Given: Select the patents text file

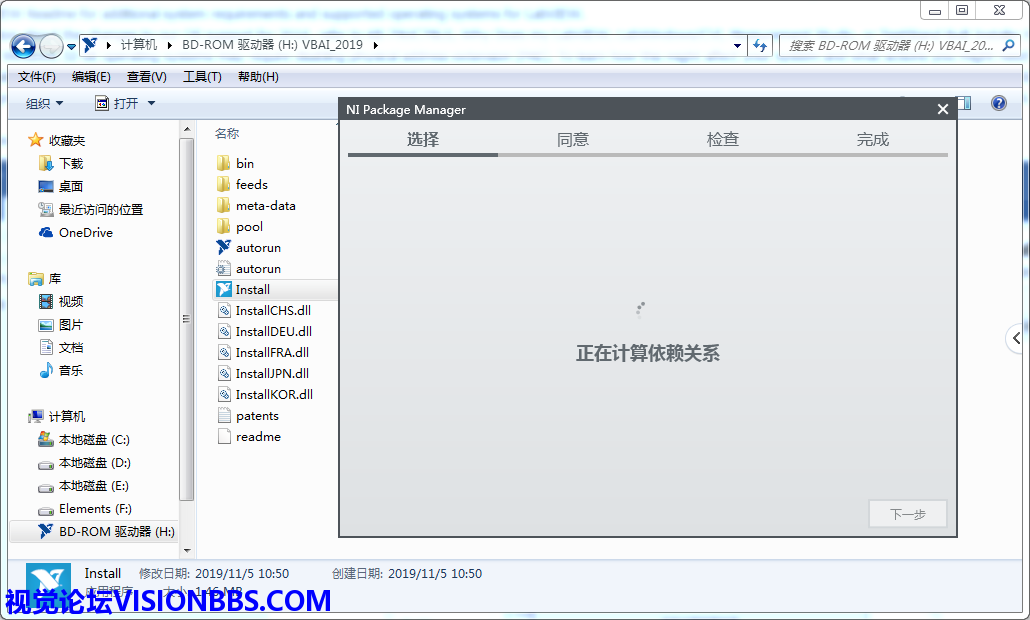Looking at the screenshot, I should (x=248, y=416).
